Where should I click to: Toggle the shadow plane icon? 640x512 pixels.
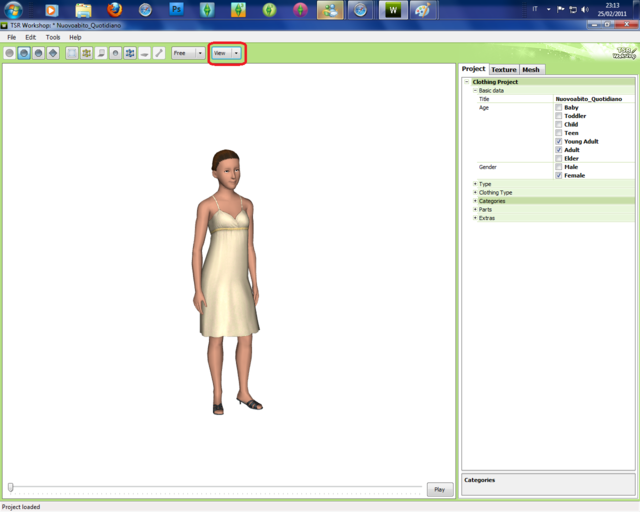pyautogui.click(x=101, y=53)
